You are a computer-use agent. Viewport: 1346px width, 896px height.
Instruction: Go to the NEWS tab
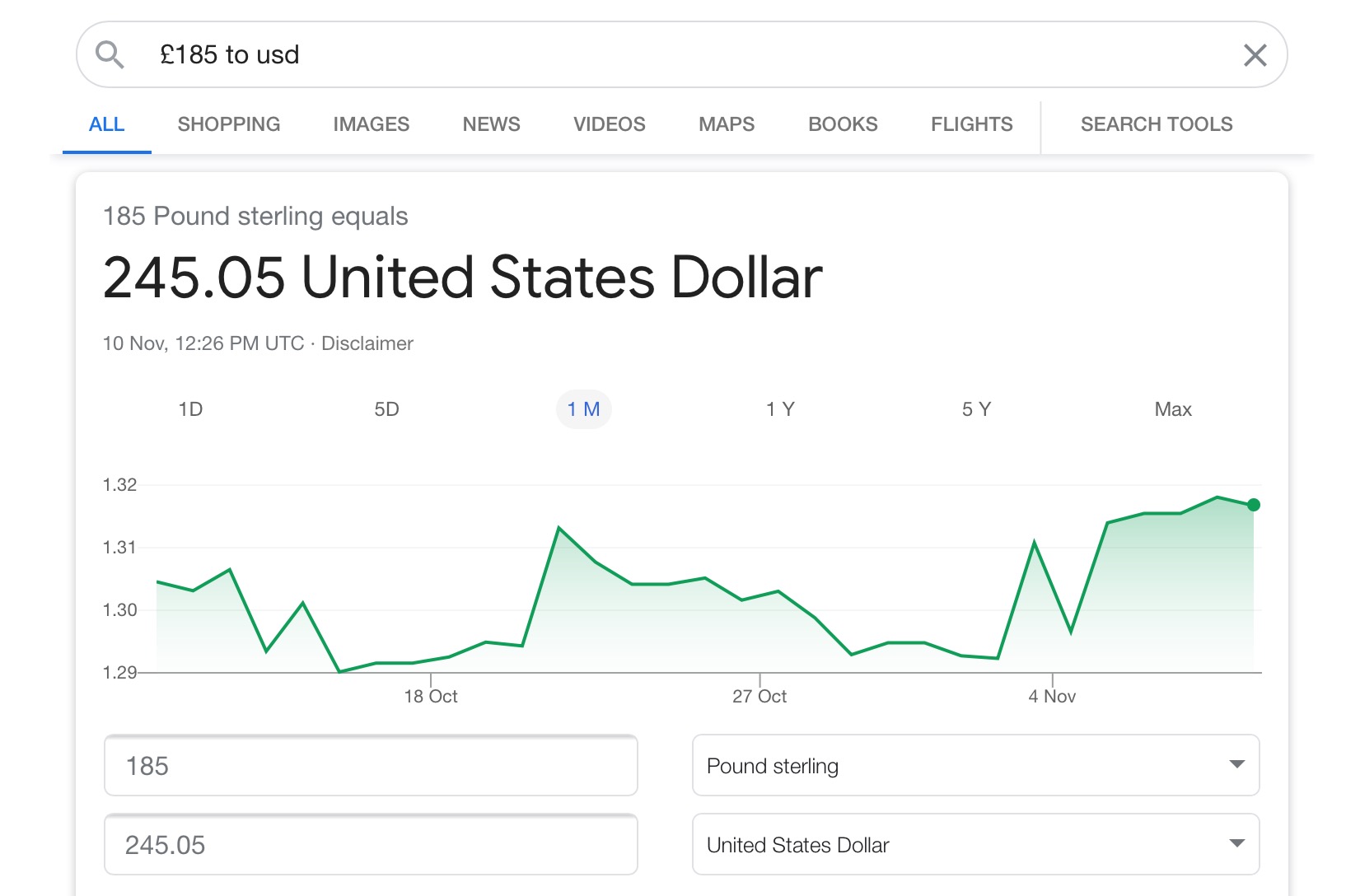pyautogui.click(x=491, y=124)
